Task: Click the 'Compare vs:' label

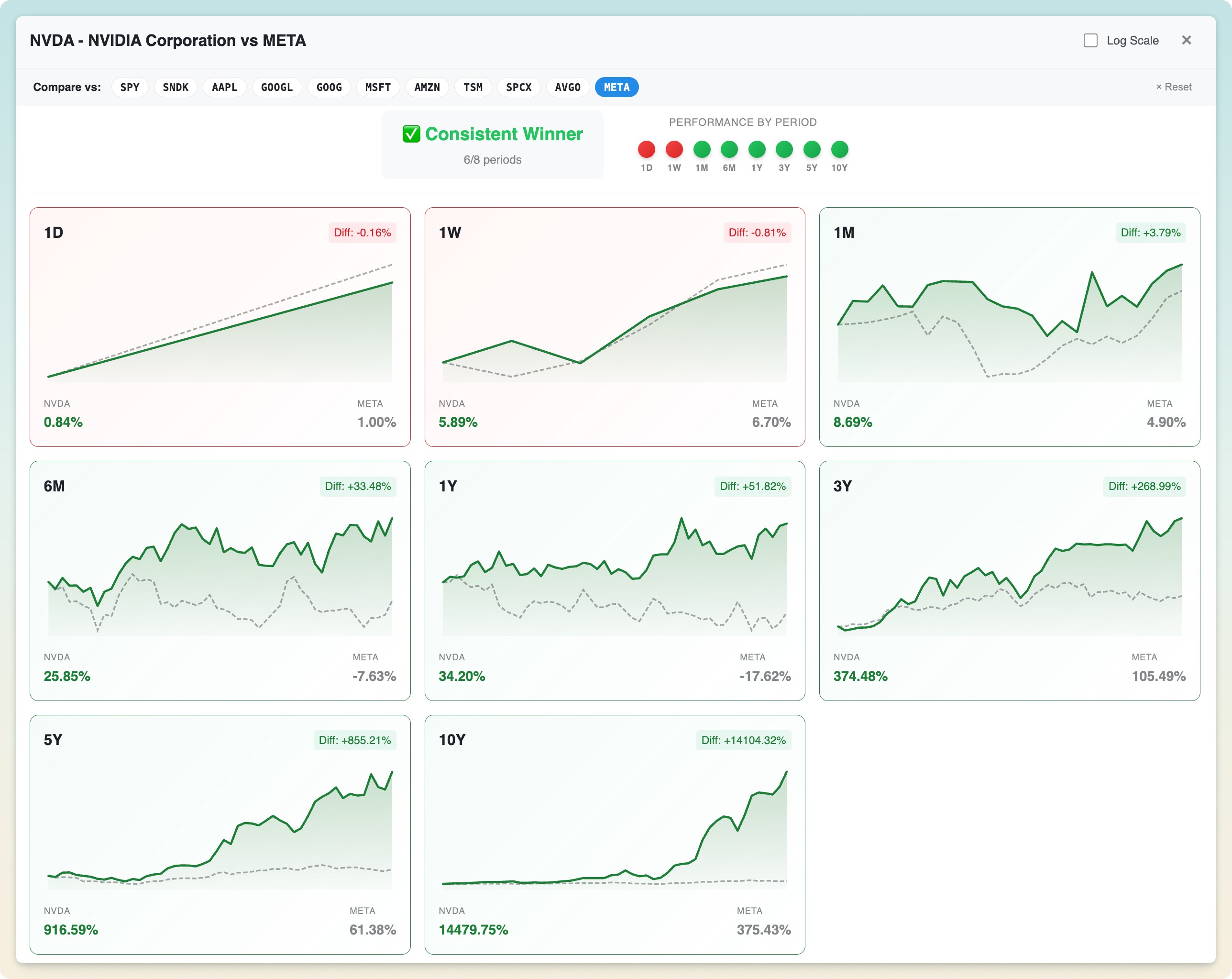Action: click(x=67, y=88)
